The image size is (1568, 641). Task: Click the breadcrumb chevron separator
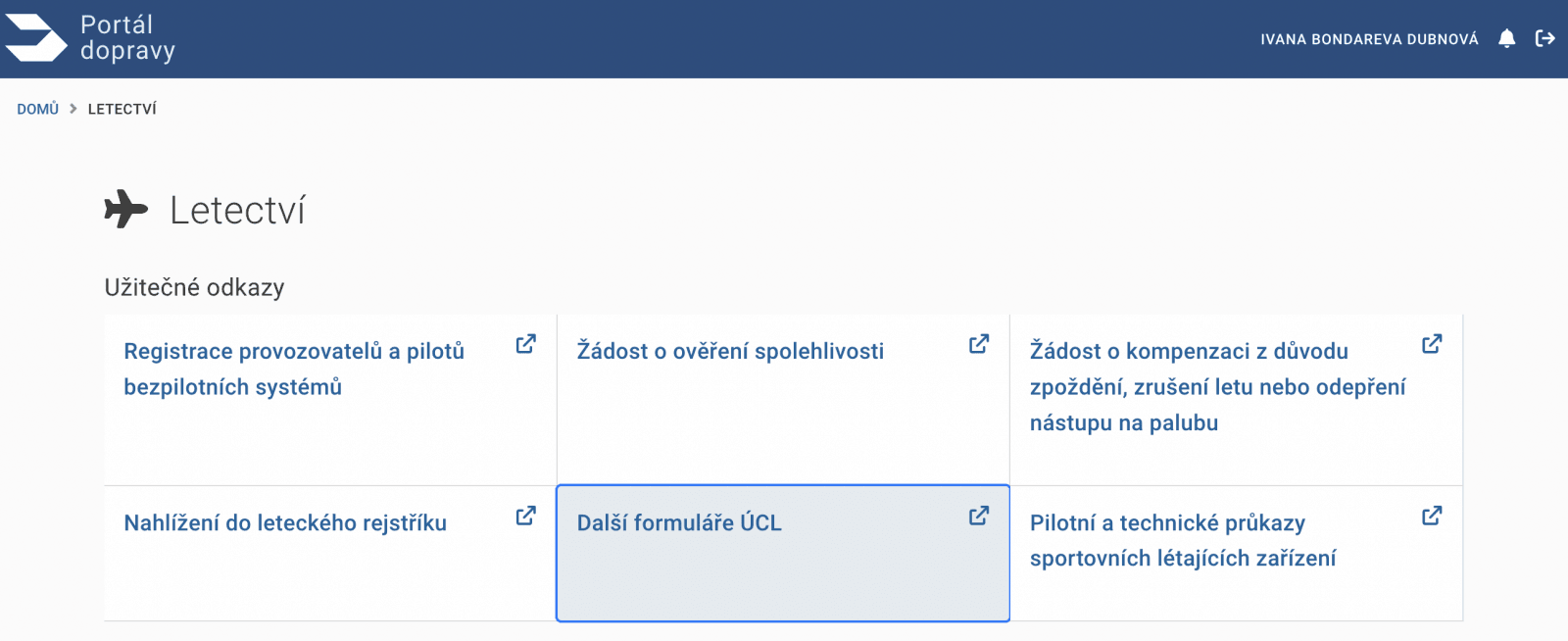pyautogui.click(x=73, y=109)
